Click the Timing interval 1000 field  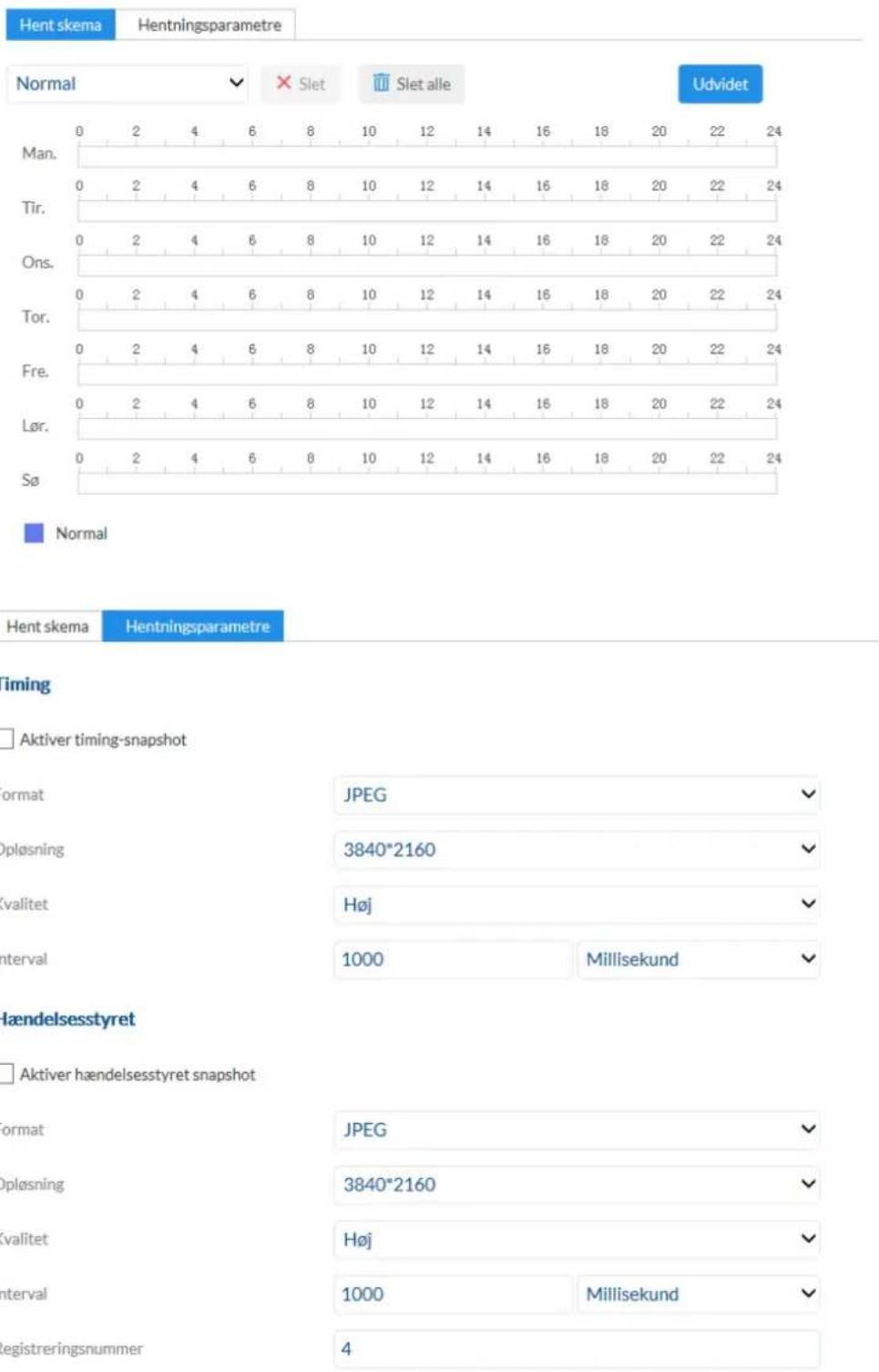[x=453, y=959]
